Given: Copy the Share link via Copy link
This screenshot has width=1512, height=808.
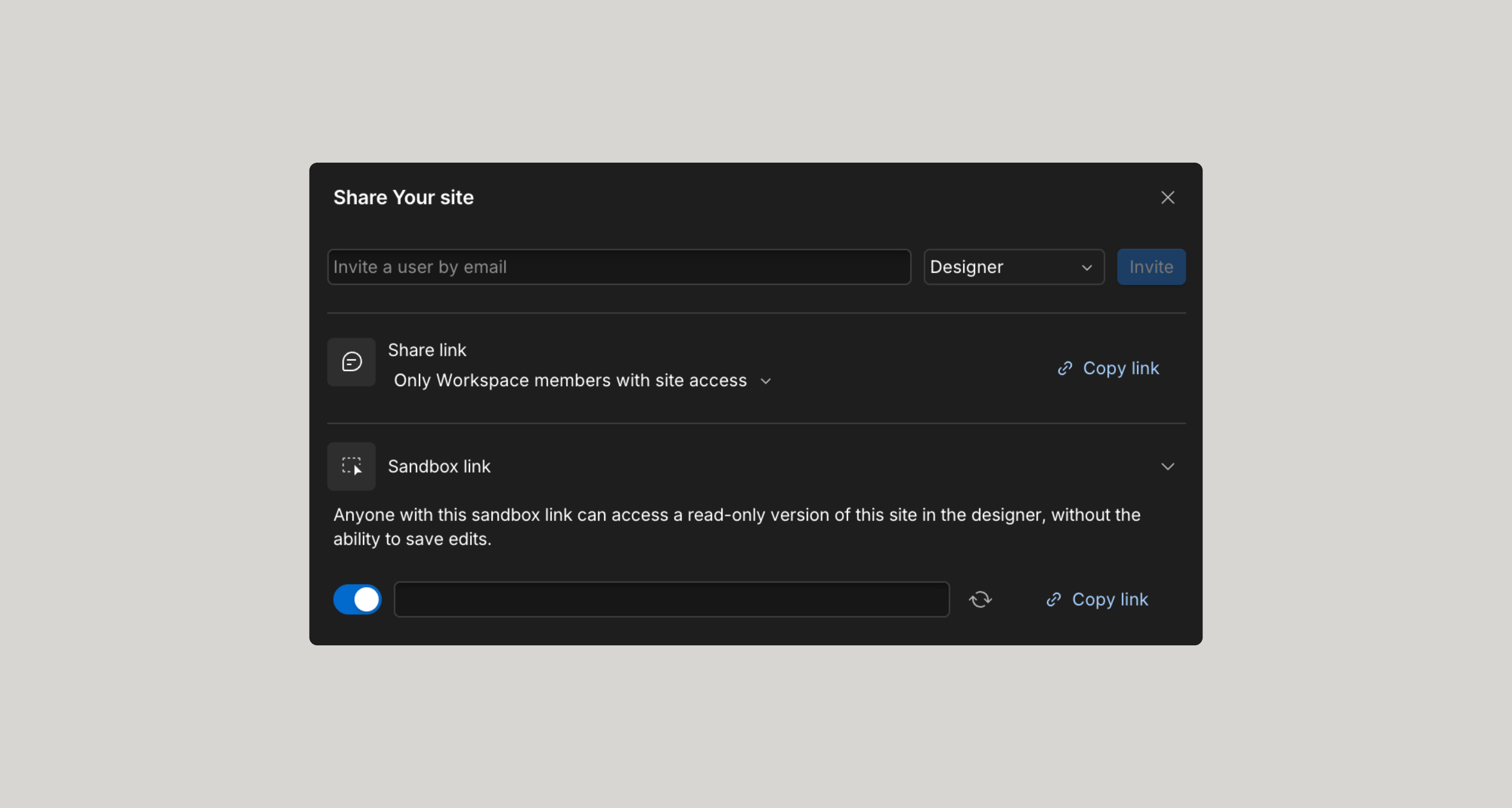Looking at the screenshot, I should [1120, 368].
